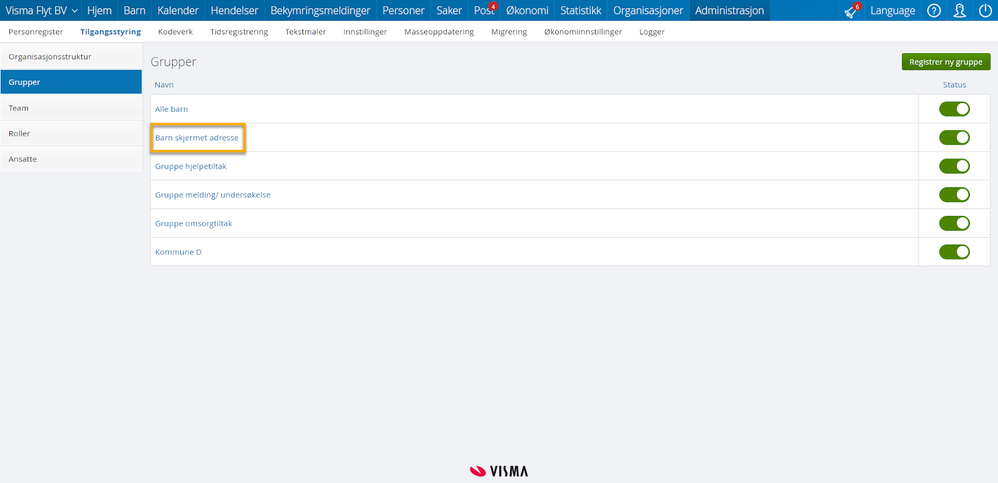The height and width of the screenshot is (483, 998).
Task: Open the Logger tab
Action: pyautogui.click(x=652, y=32)
